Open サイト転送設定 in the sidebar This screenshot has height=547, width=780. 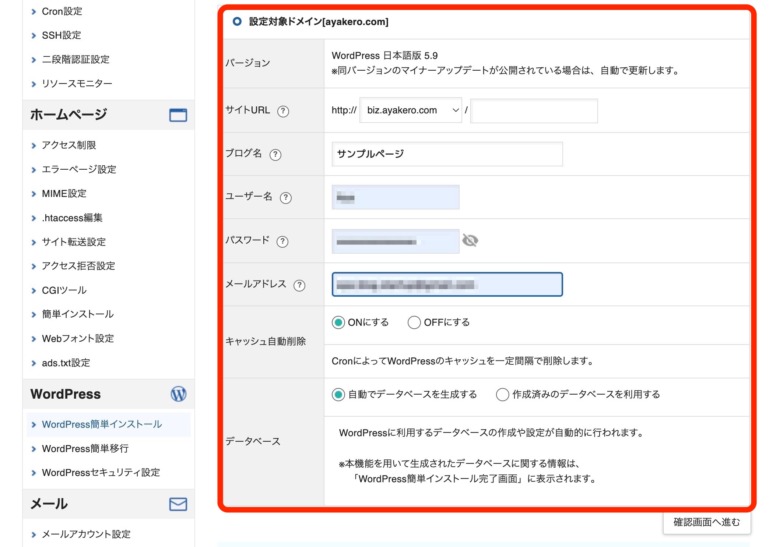pos(74,242)
